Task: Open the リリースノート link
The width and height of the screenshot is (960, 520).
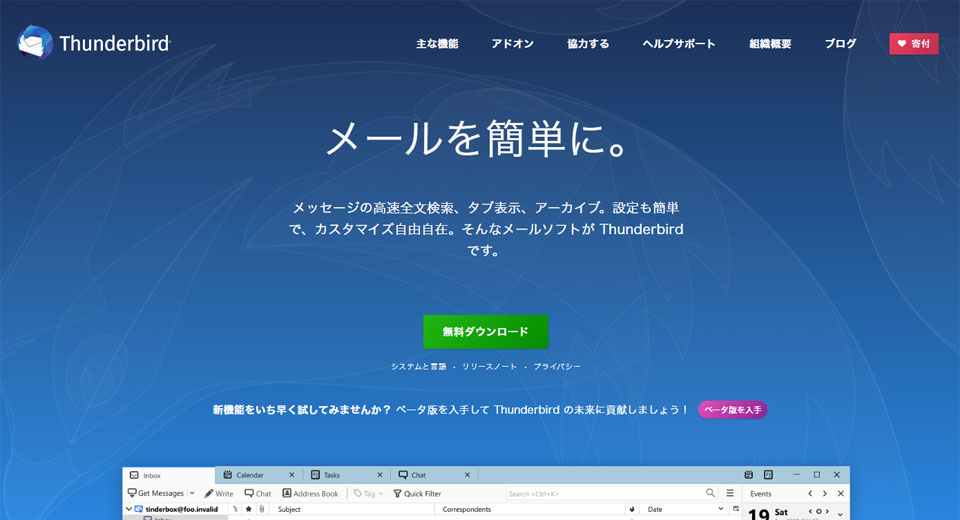Action: tap(489, 366)
